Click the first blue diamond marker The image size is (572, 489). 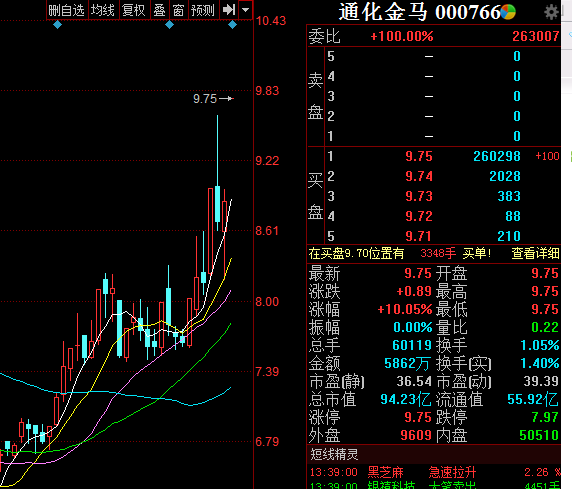57,25
